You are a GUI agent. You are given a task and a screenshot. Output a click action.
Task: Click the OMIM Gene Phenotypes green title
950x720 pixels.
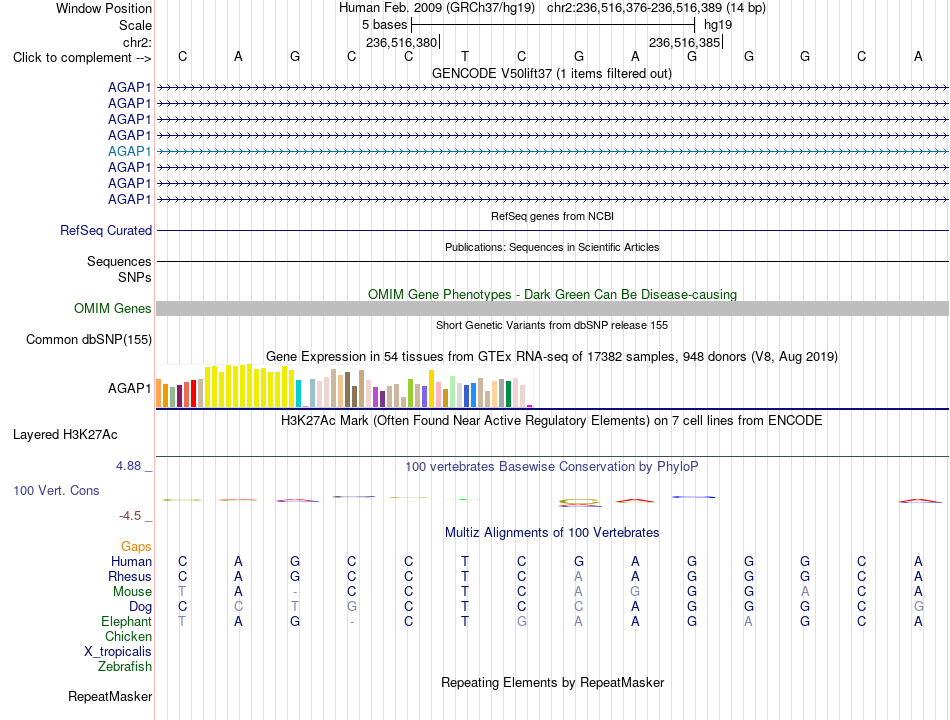553,295
